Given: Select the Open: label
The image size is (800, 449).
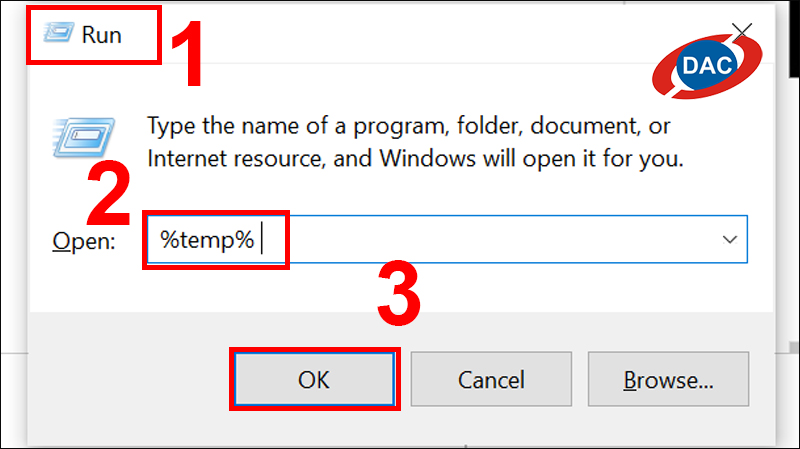Looking at the screenshot, I should point(84,241).
